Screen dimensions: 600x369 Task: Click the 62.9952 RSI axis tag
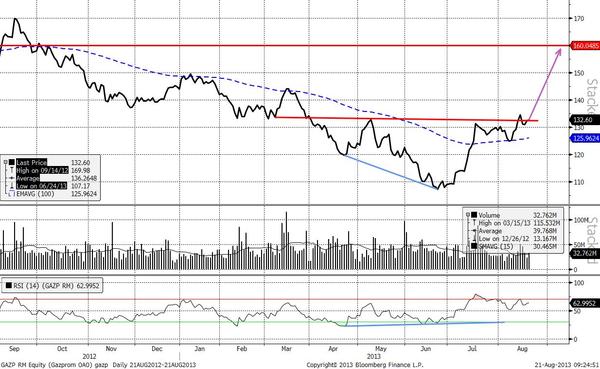(x=584, y=303)
